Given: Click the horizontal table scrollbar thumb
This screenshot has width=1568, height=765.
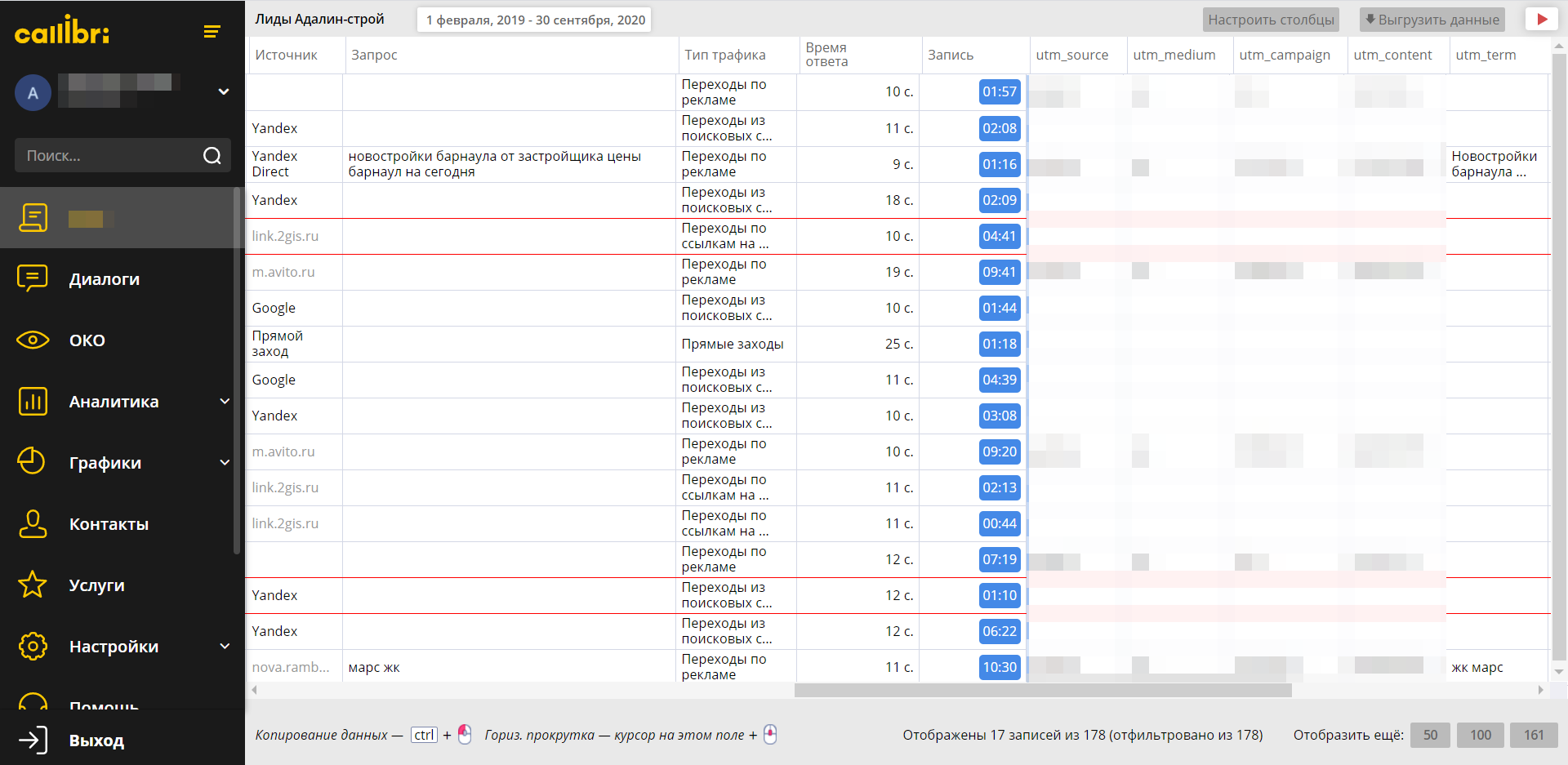Looking at the screenshot, I should coord(1043,690).
